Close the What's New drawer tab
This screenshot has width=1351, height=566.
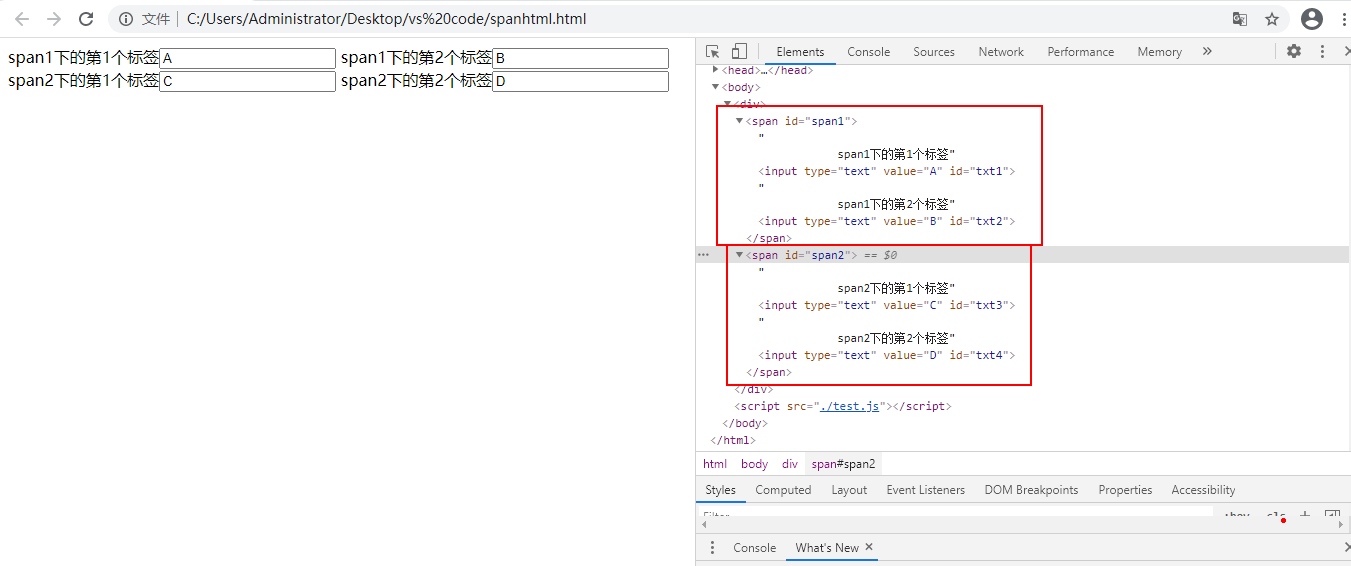click(869, 547)
